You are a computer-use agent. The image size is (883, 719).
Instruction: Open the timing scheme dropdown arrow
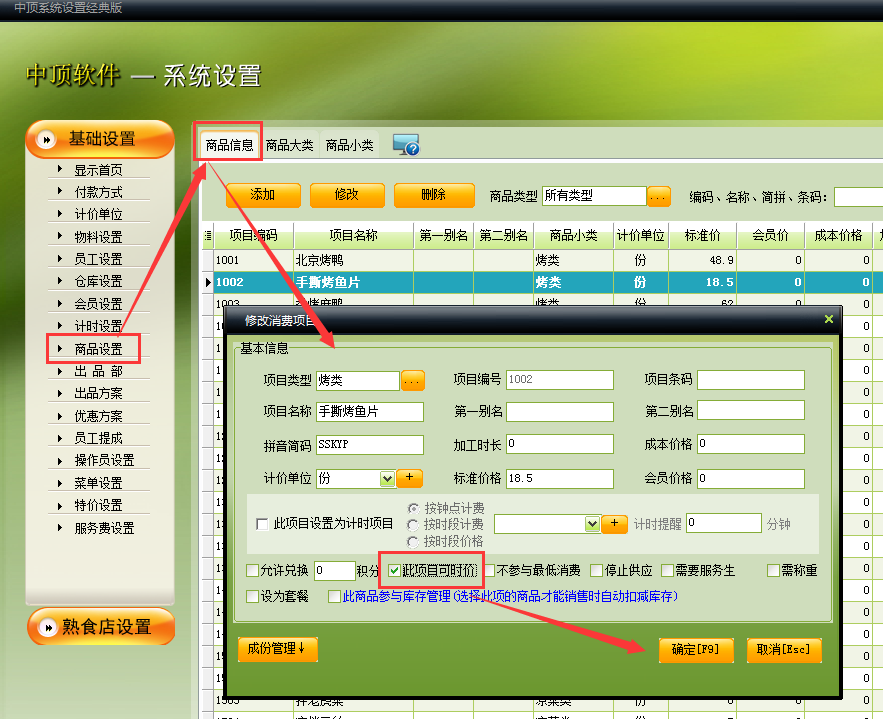[x=592, y=524]
